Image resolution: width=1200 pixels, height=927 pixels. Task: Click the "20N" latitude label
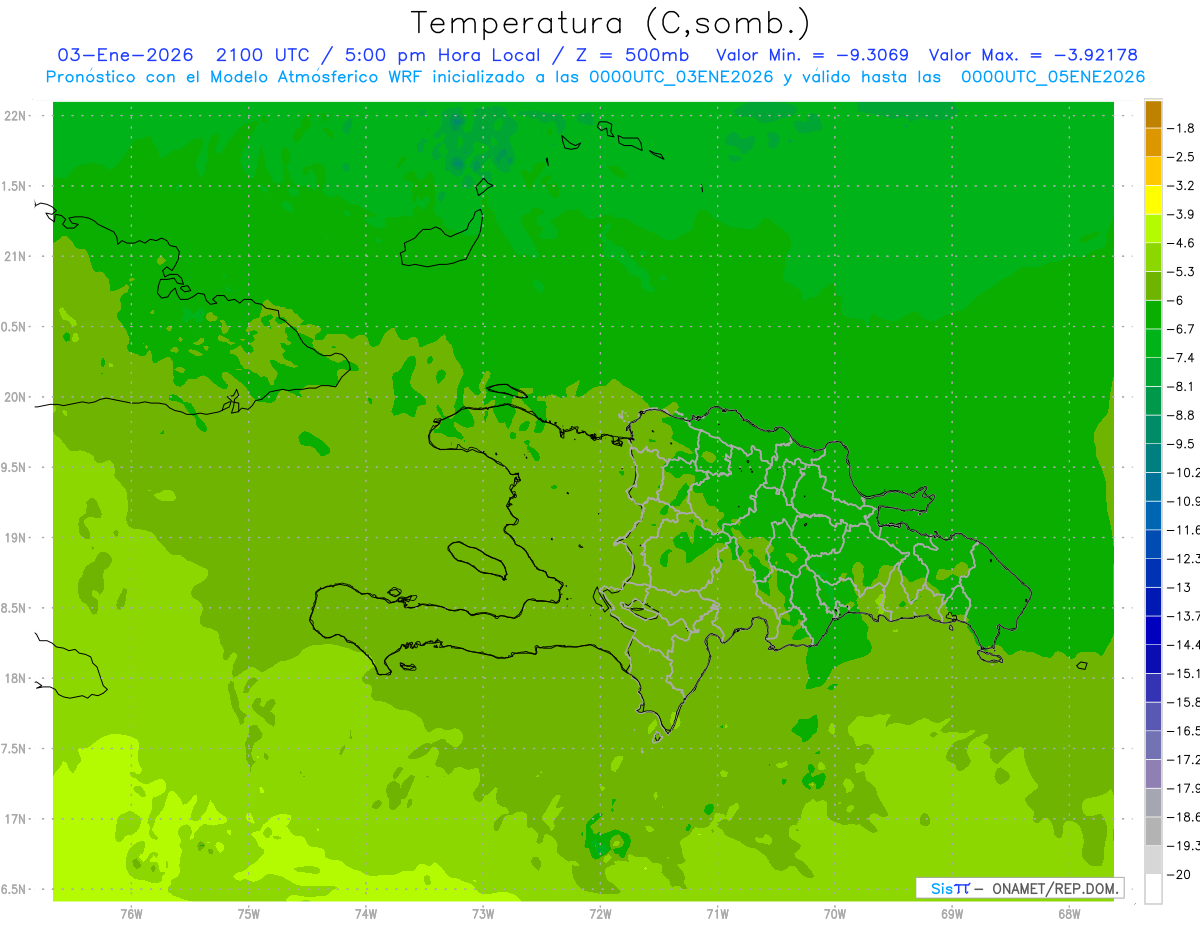coord(14,397)
